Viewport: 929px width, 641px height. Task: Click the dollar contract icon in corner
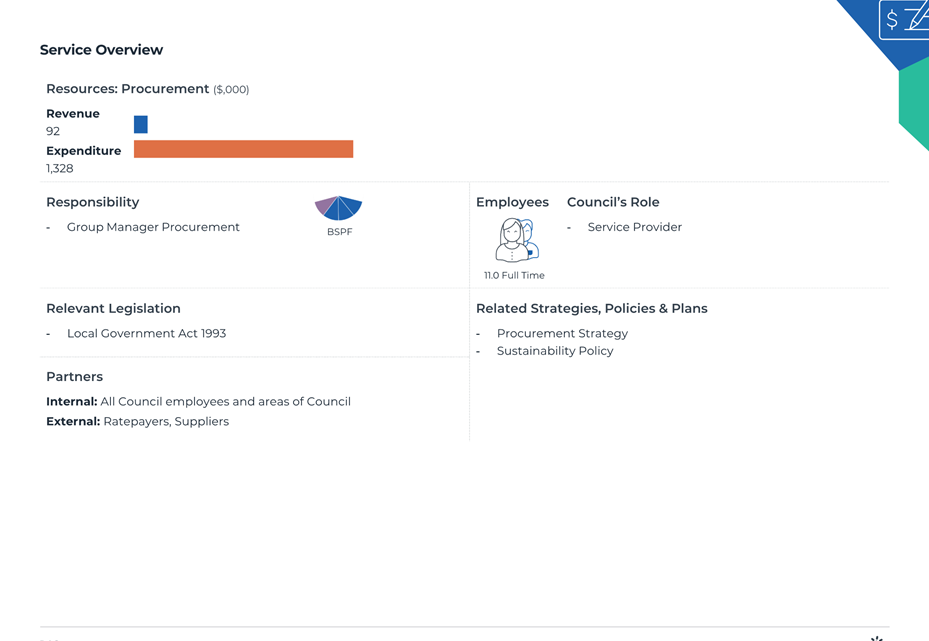(x=904, y=20)
